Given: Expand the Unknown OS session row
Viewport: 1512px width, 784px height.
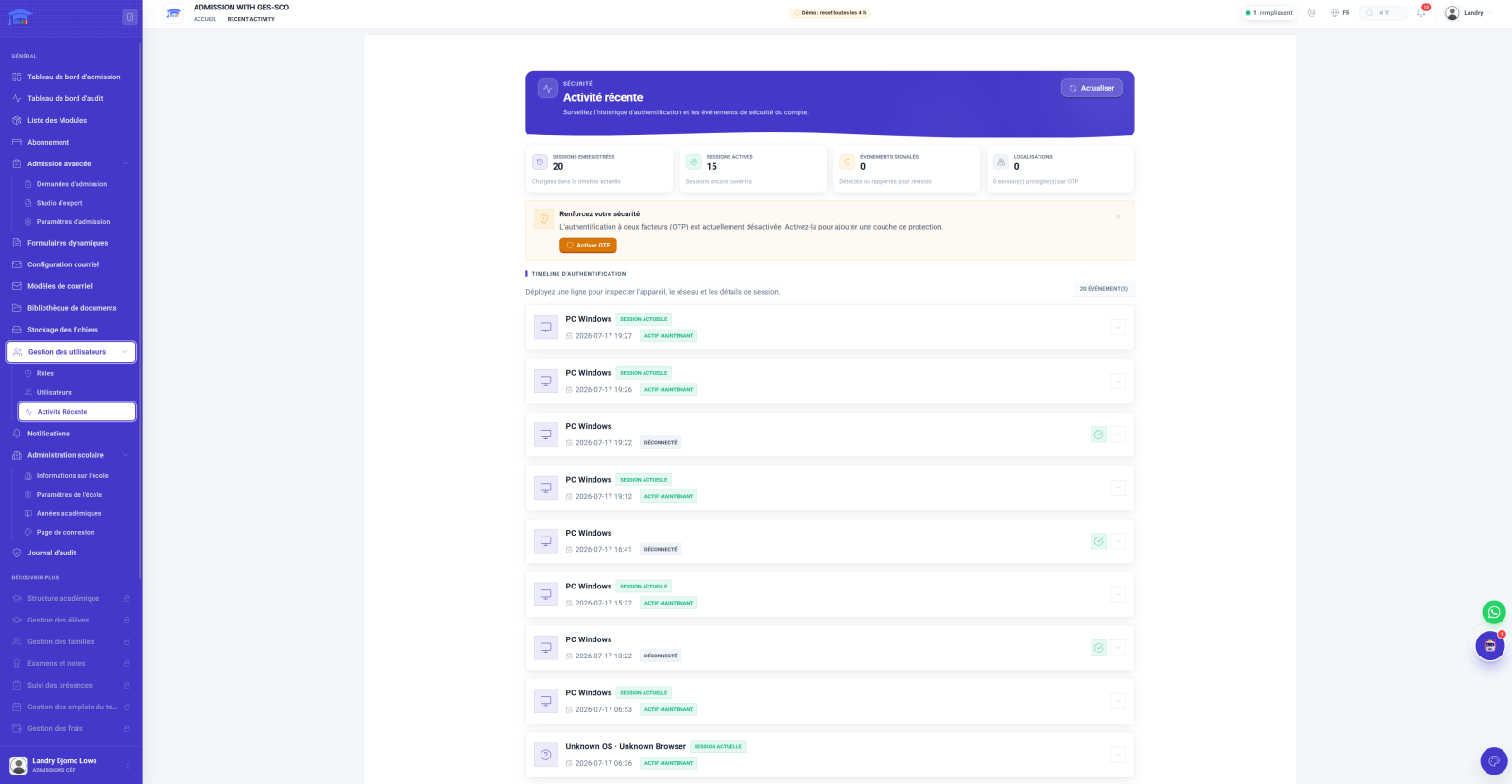Looking at the screenshot, I should tap(1118, 755).
